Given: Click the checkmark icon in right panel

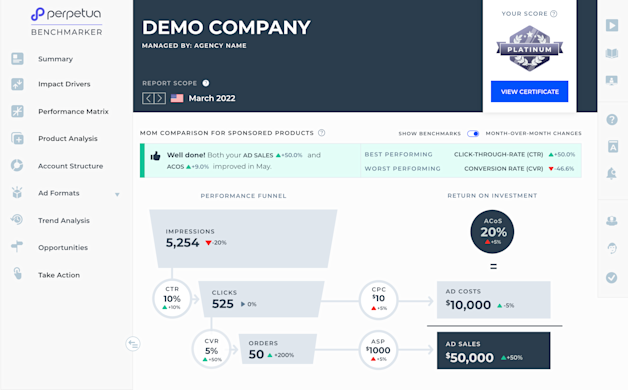Looking at the screenshot, I should 612,277.
